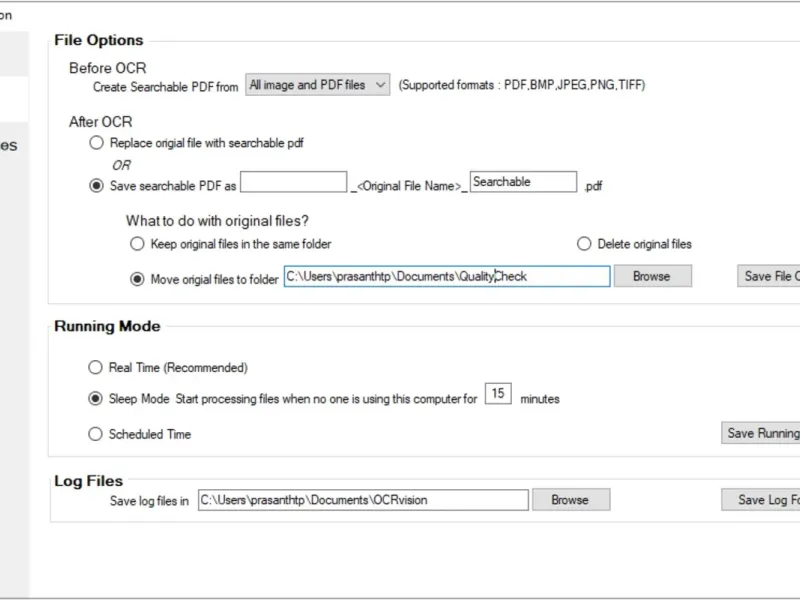Select 'Replace origial file with searchable pdf'
The image size is (800, 600).
(x=96, y=143)
